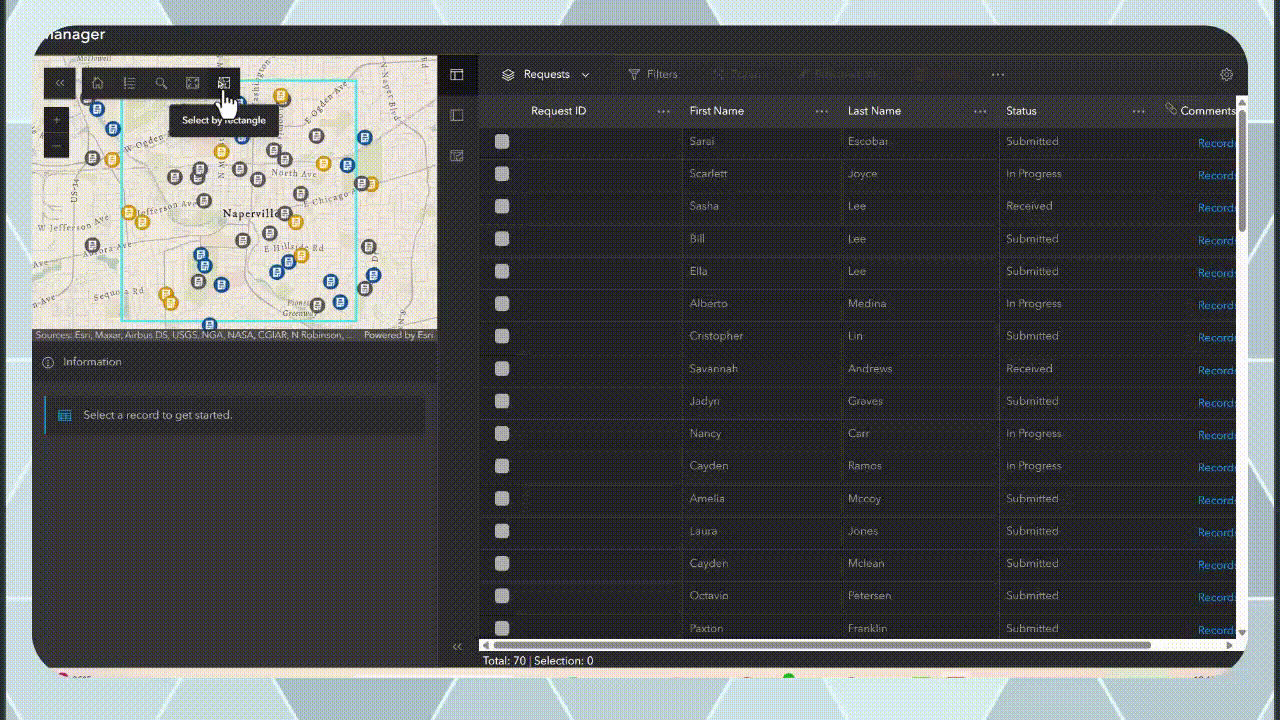Open Records link for Nancy Carr
The image size is (1280, 720).
[1217, 435]
